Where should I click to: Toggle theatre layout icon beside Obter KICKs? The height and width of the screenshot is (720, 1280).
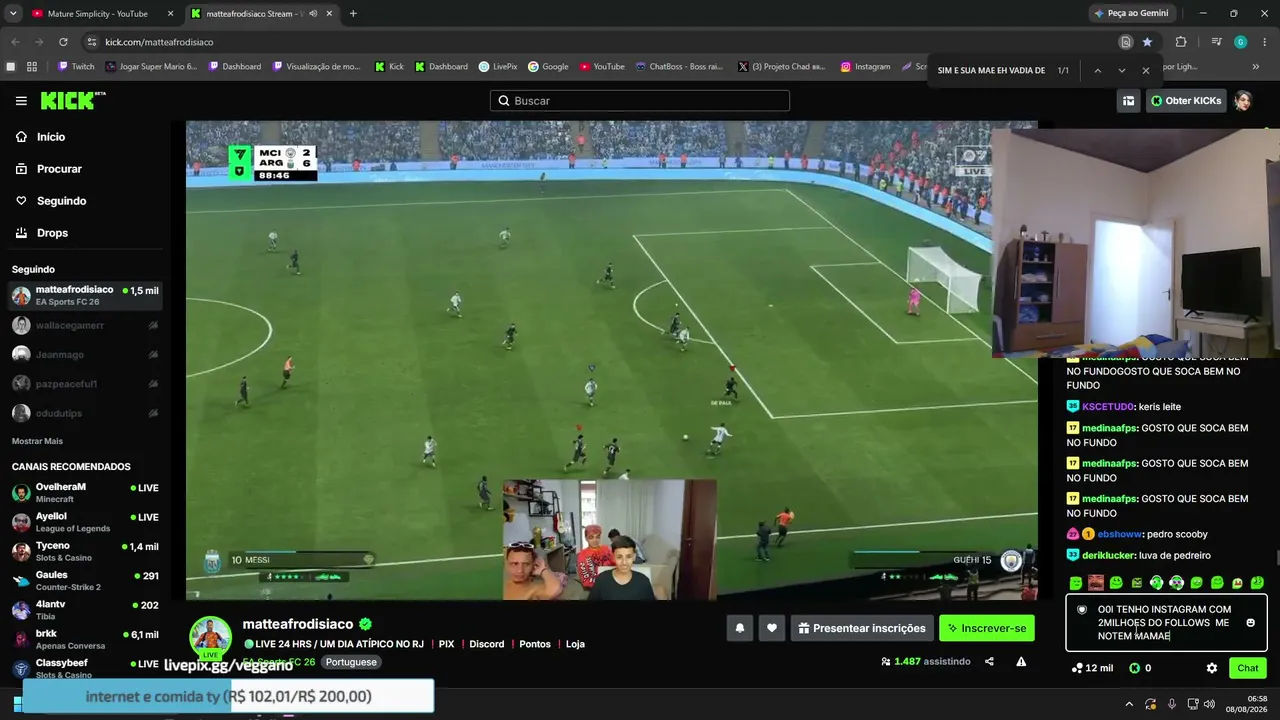pos(1128,101)
